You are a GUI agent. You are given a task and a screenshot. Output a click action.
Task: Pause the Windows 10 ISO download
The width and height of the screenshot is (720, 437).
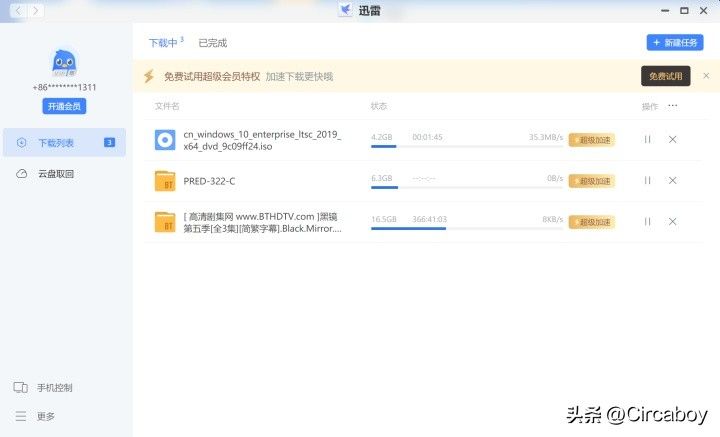click(647, 140)
